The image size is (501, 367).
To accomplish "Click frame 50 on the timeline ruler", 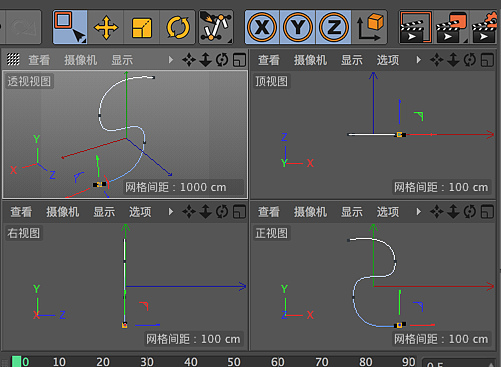I will 234,362.
